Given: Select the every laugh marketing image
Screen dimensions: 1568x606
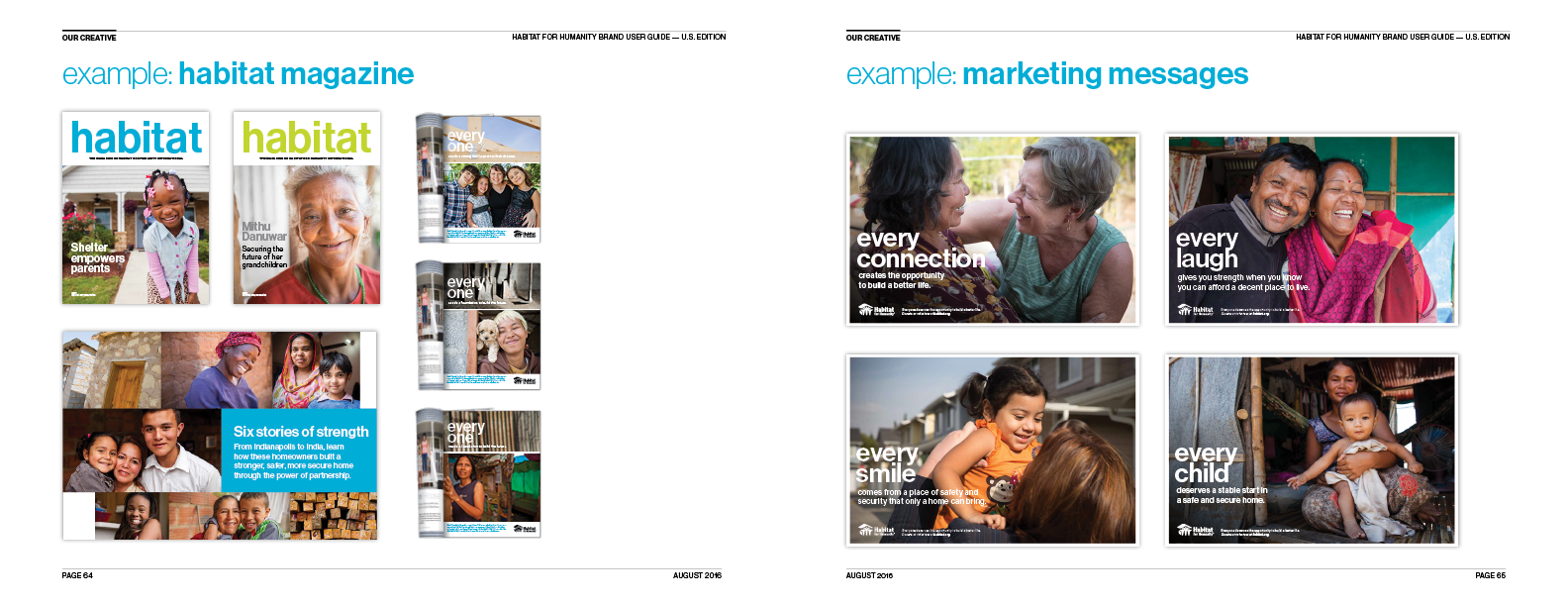Looking at the screenshot, I should point(1312,230).
